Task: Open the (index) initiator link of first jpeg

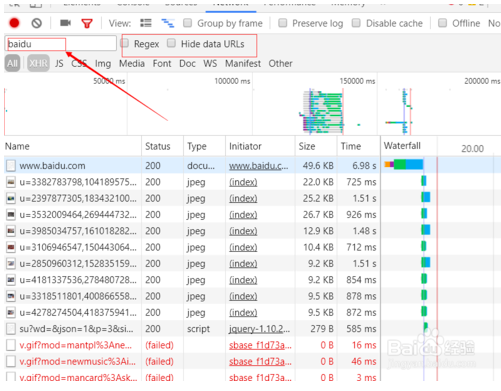Action: pos(243,182)
